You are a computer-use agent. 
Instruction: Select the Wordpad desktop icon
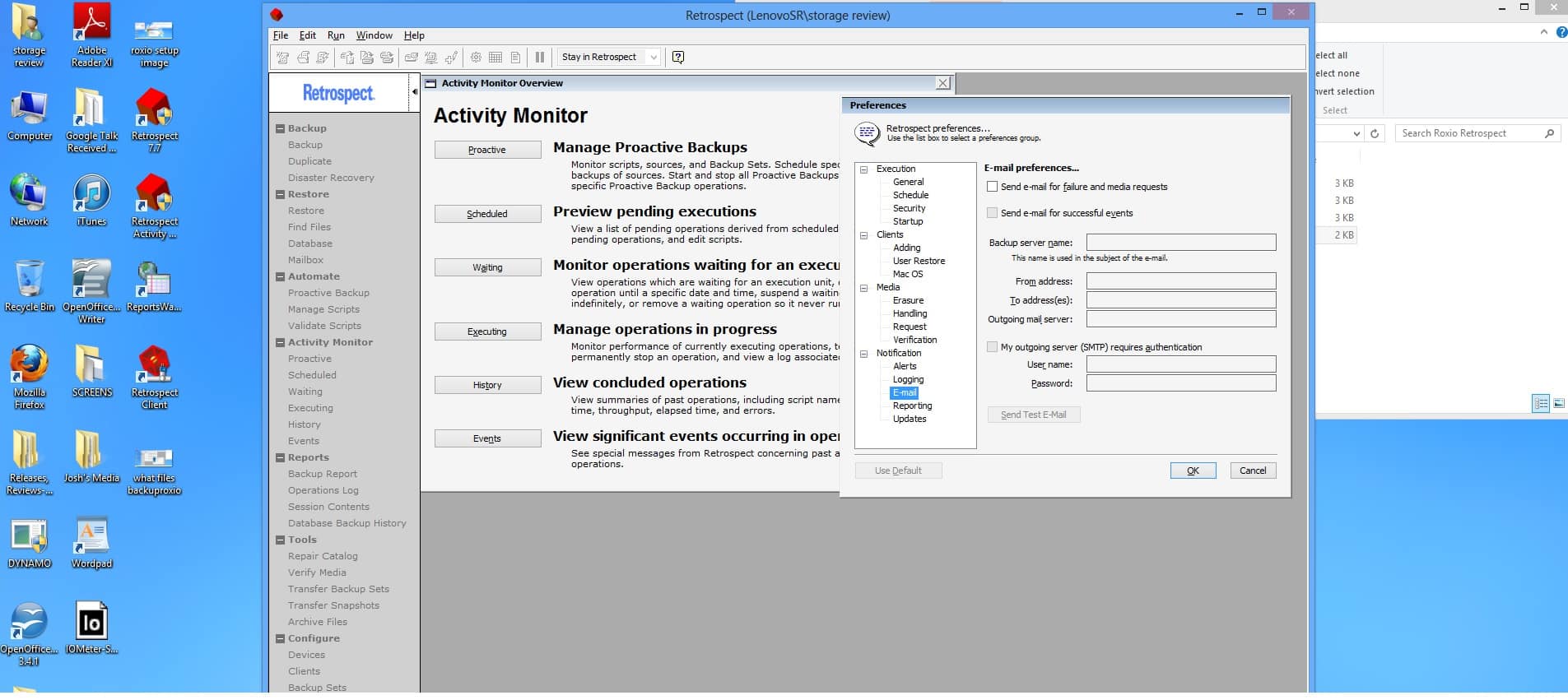coord(91,543)
